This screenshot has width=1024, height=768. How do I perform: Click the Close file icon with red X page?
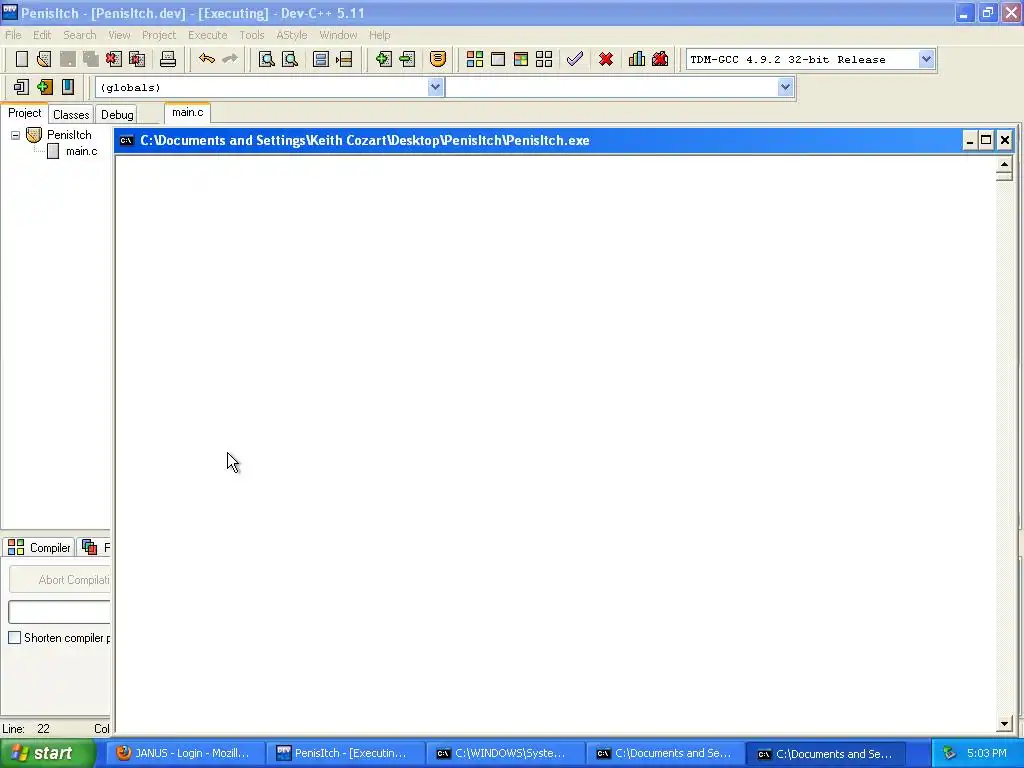[114, 59]
